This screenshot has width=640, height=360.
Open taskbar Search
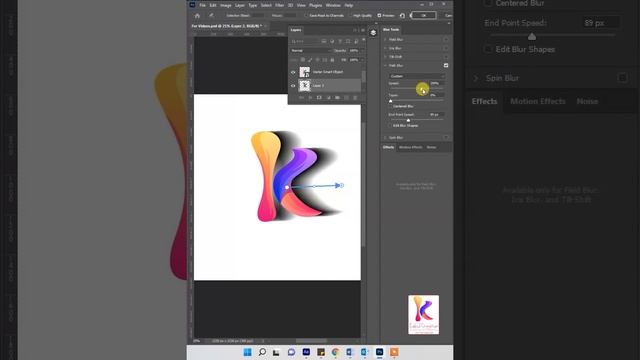[262, 352]
